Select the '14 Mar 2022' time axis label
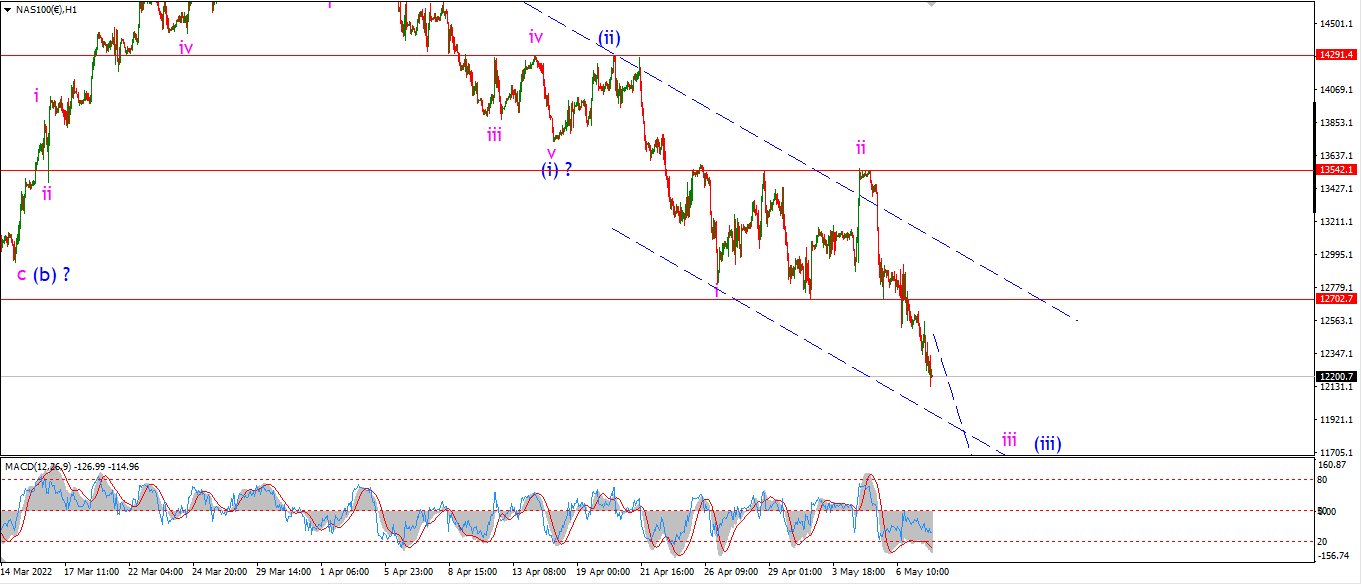The width and height of the screenshot is (1362, 585). coord(28,572)
